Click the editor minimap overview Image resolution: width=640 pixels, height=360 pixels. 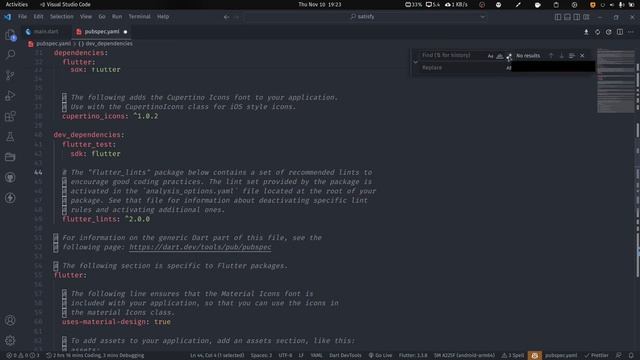click(x=616, y=81)
